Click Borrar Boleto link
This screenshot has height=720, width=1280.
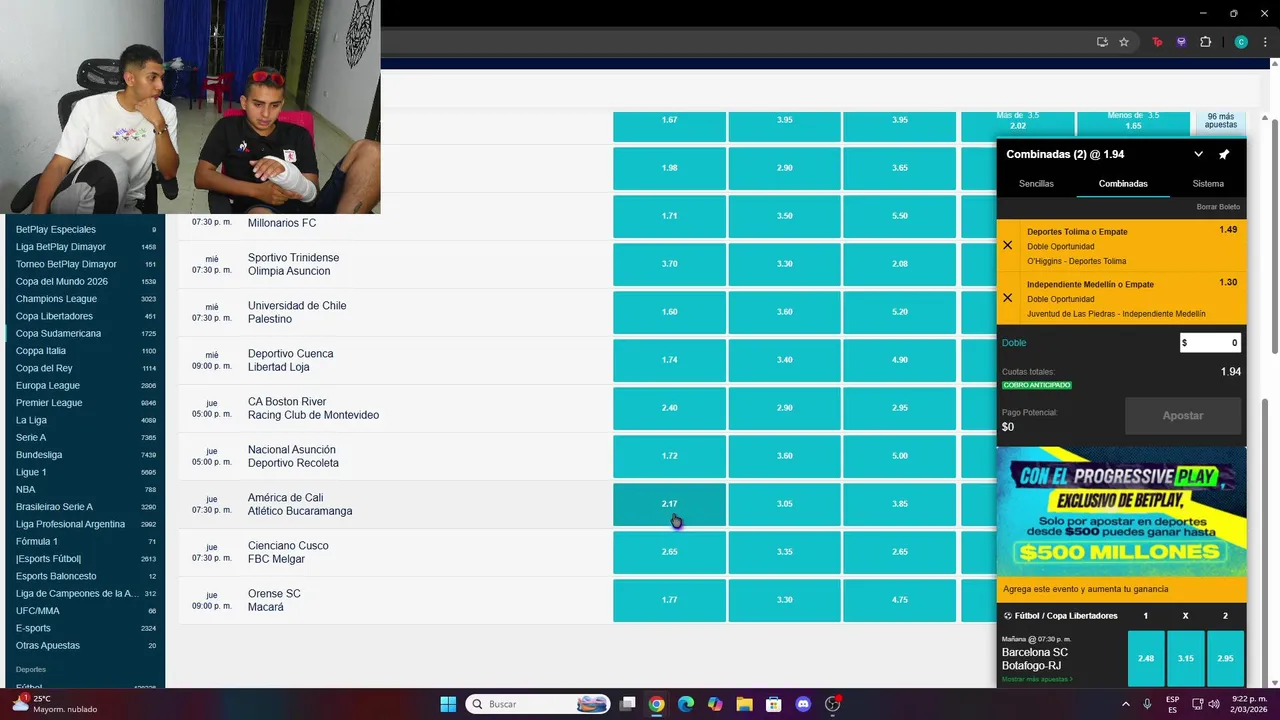(1218, 207)
